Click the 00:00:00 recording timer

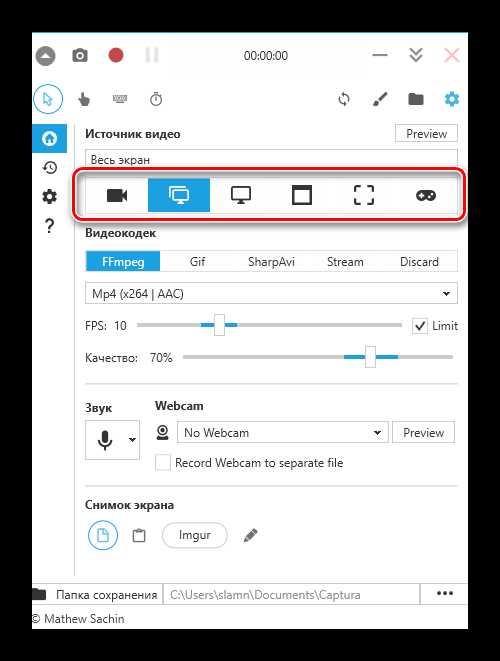[x=266, y=56]
